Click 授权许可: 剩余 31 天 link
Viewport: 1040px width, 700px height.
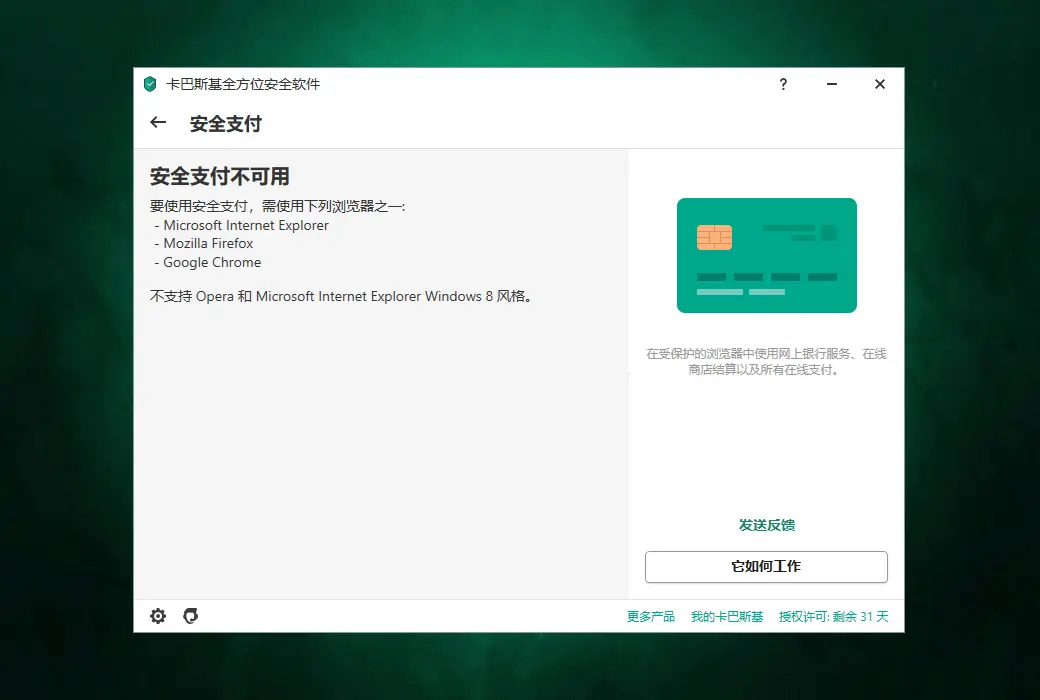[834, 616]
